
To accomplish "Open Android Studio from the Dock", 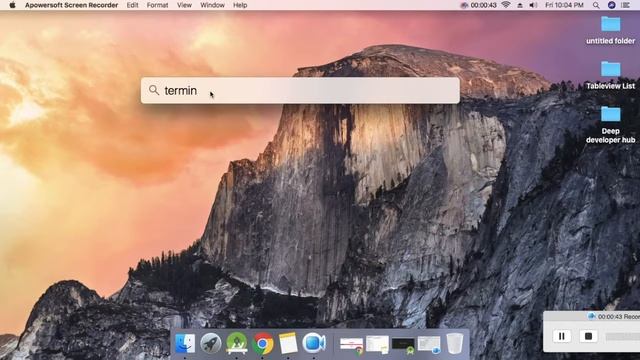I will [237, 343].
